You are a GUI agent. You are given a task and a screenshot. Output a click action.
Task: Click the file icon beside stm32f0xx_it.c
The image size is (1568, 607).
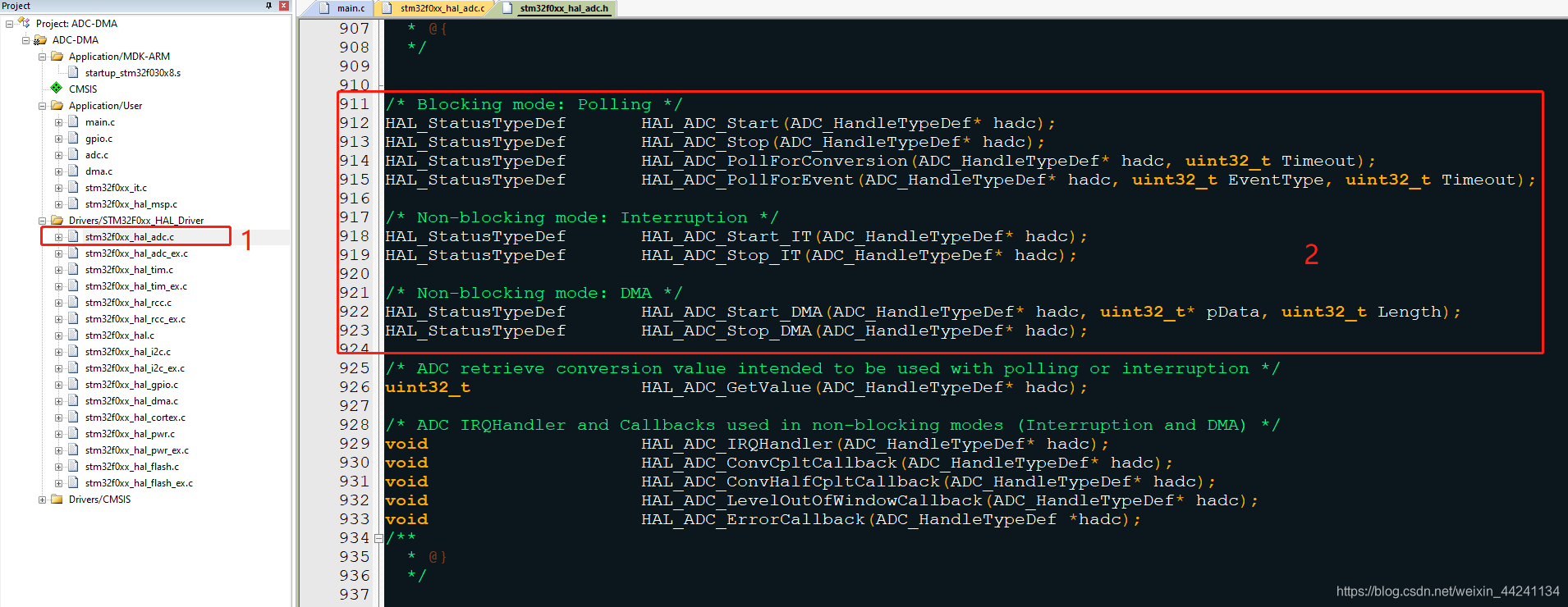[x=73, y=187]
